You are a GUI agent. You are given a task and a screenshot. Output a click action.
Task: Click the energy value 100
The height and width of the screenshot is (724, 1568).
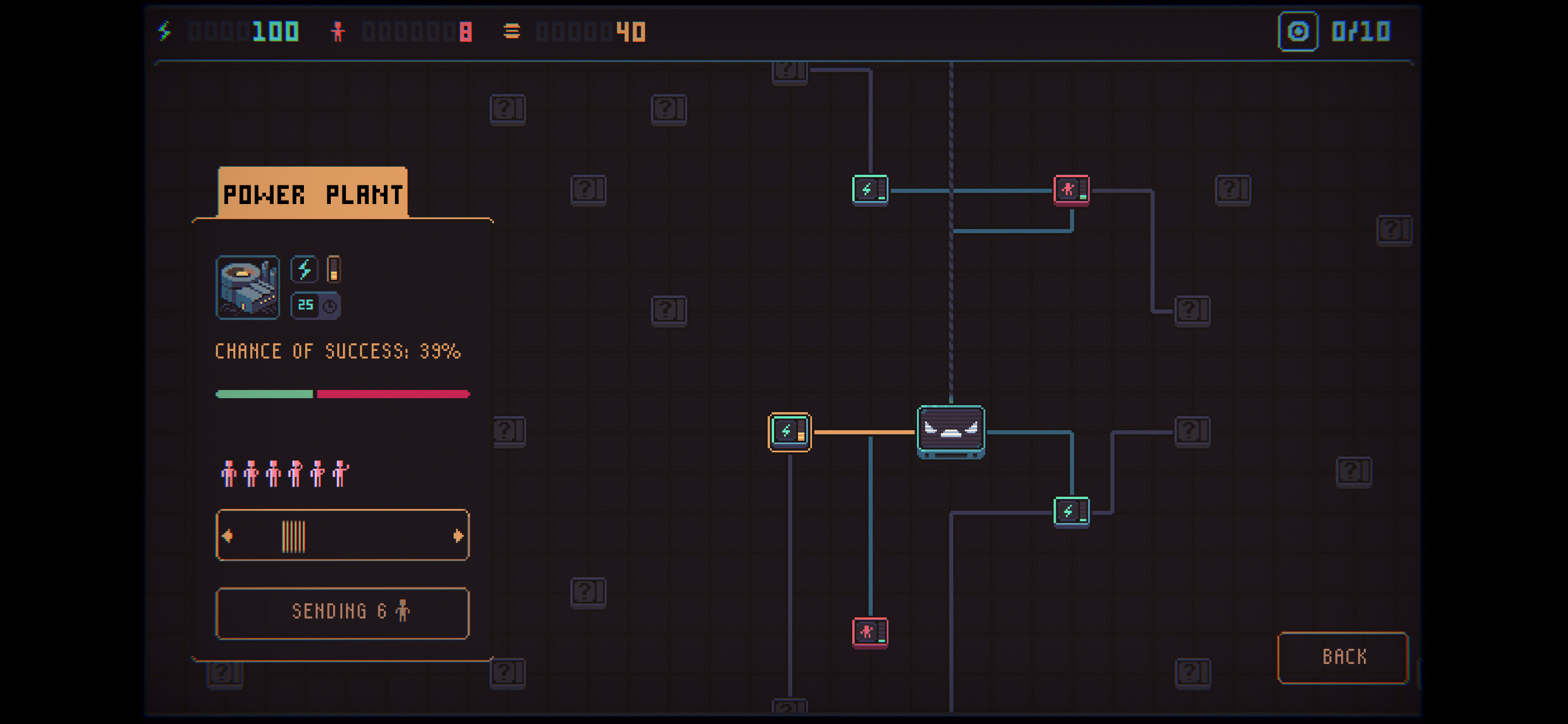[275, 31]
